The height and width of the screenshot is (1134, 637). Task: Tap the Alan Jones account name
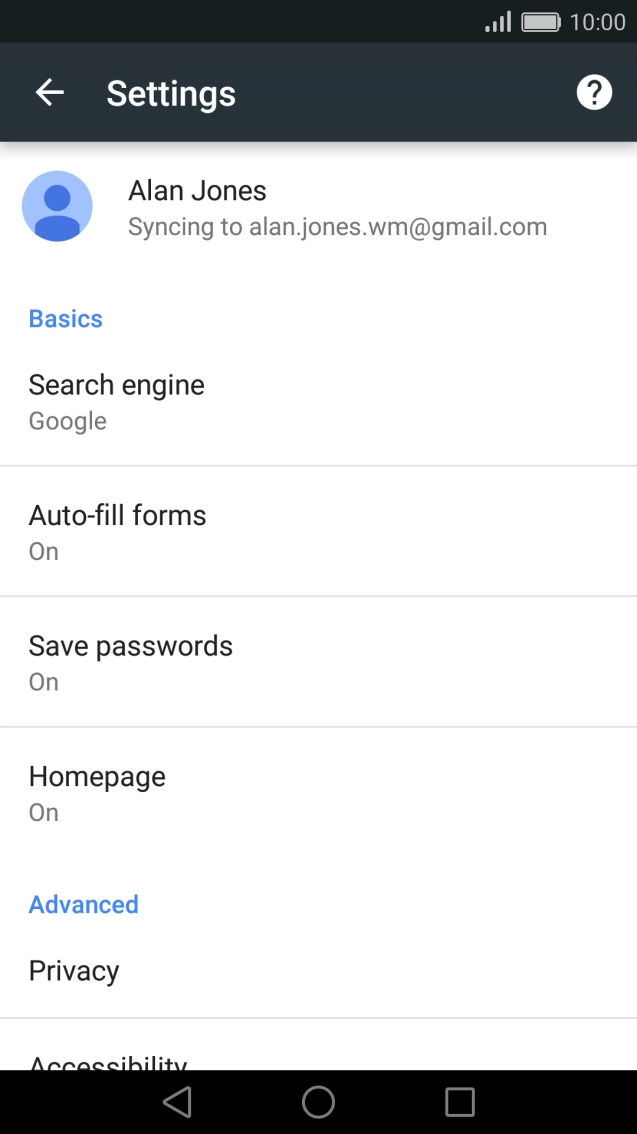(x=197, y=190)
